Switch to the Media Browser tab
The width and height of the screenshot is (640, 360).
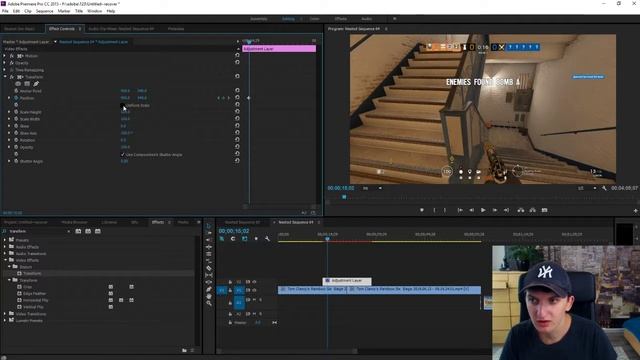74,222
